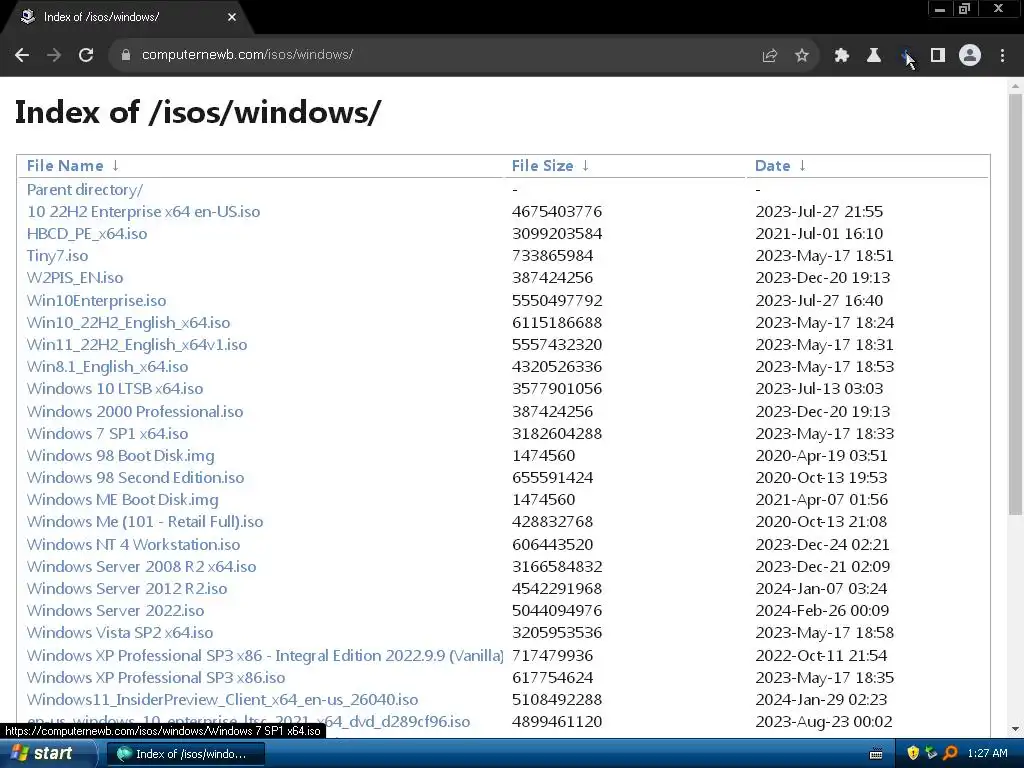
Task: Download Windows NT 4 Workstation.iso
Action: pyautogui.click(x=133, y=545)
